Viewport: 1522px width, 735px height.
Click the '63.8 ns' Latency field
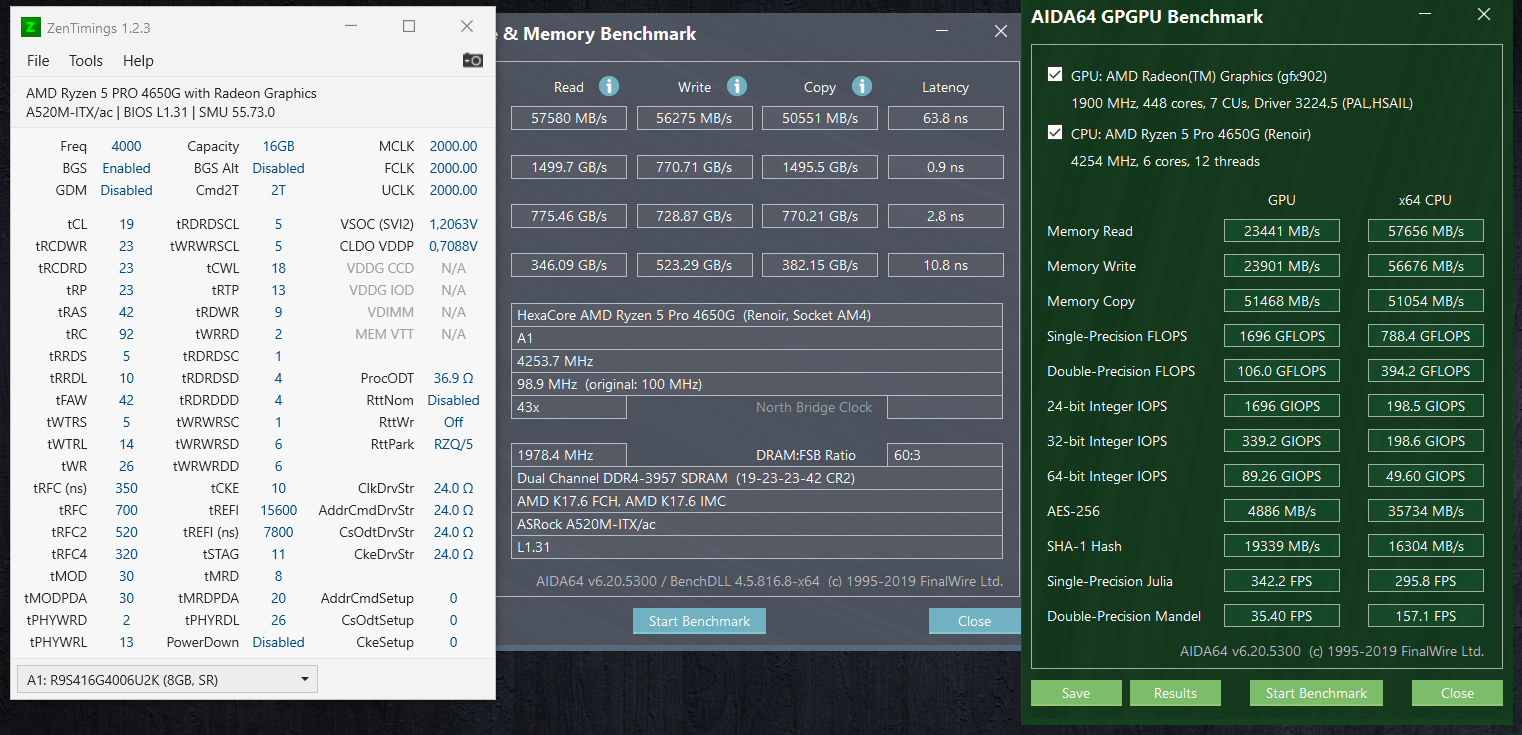tap(945, 118)
